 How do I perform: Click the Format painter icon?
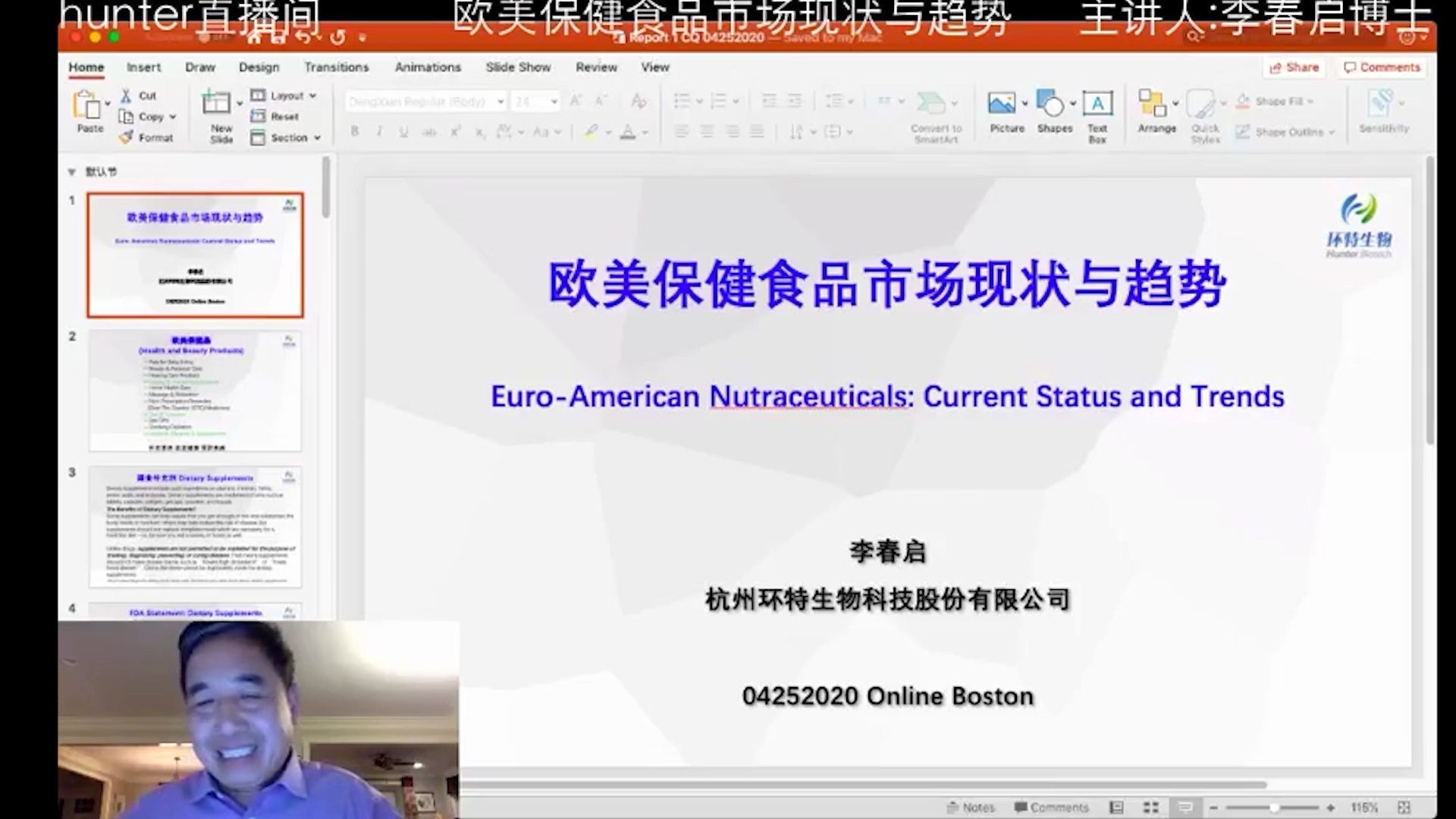click(126, 137)
